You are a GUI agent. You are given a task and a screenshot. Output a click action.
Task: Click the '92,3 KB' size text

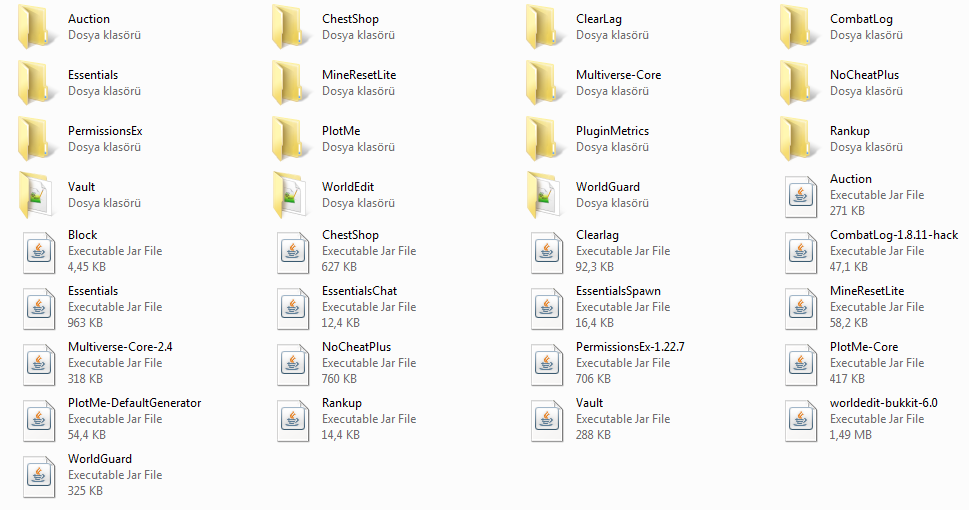595,267
